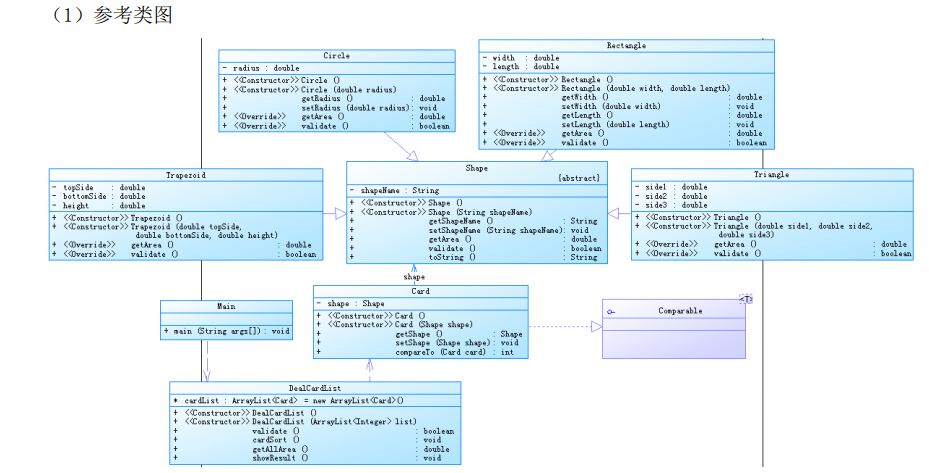
Task: Click the DealCardList dependency arrowhead at Card
Action: pyautogui.click(x=370, y=363)
